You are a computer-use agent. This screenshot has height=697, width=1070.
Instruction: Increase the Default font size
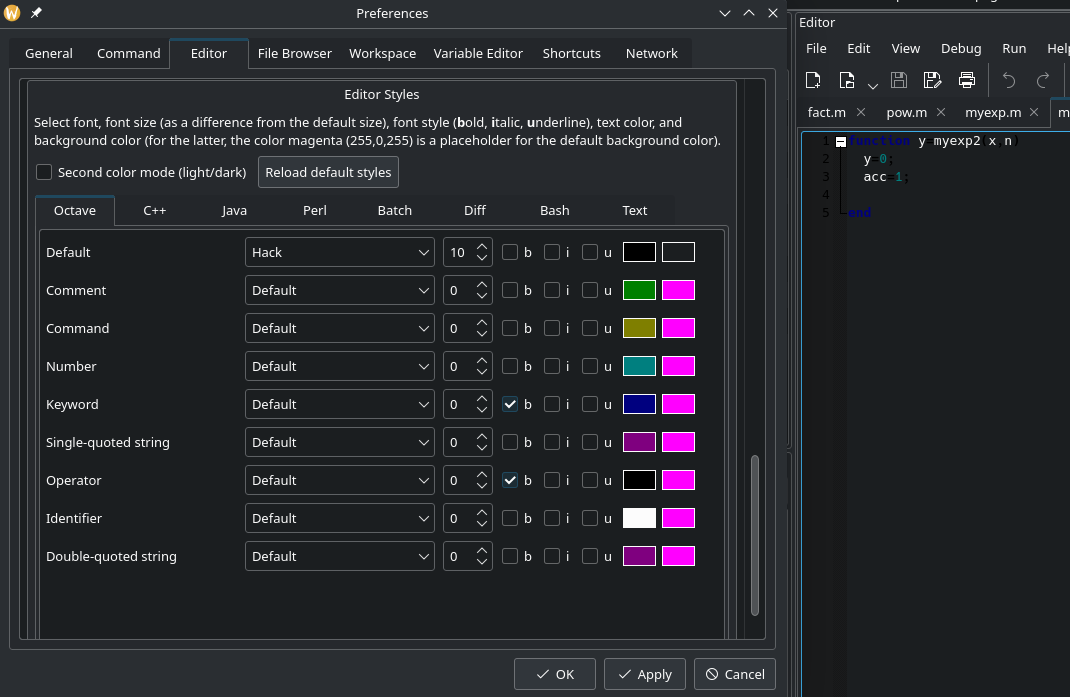(482, 246)
